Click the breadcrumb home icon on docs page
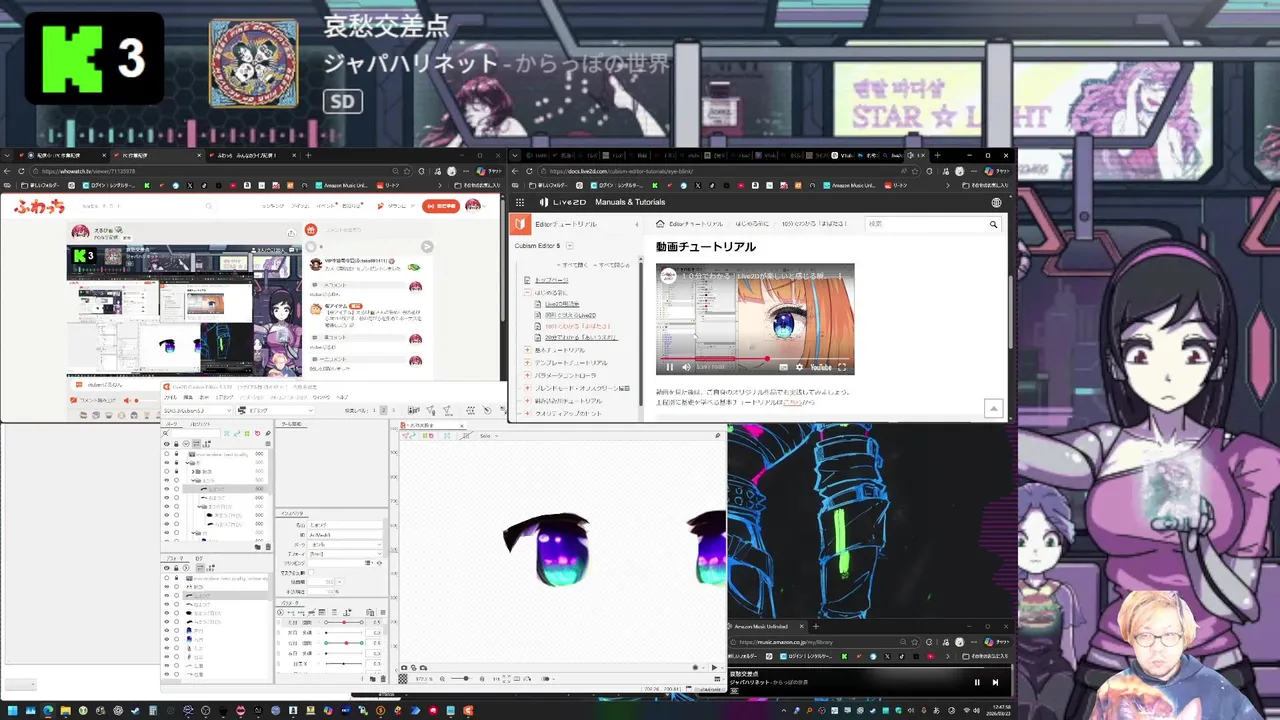 (660, 224)
